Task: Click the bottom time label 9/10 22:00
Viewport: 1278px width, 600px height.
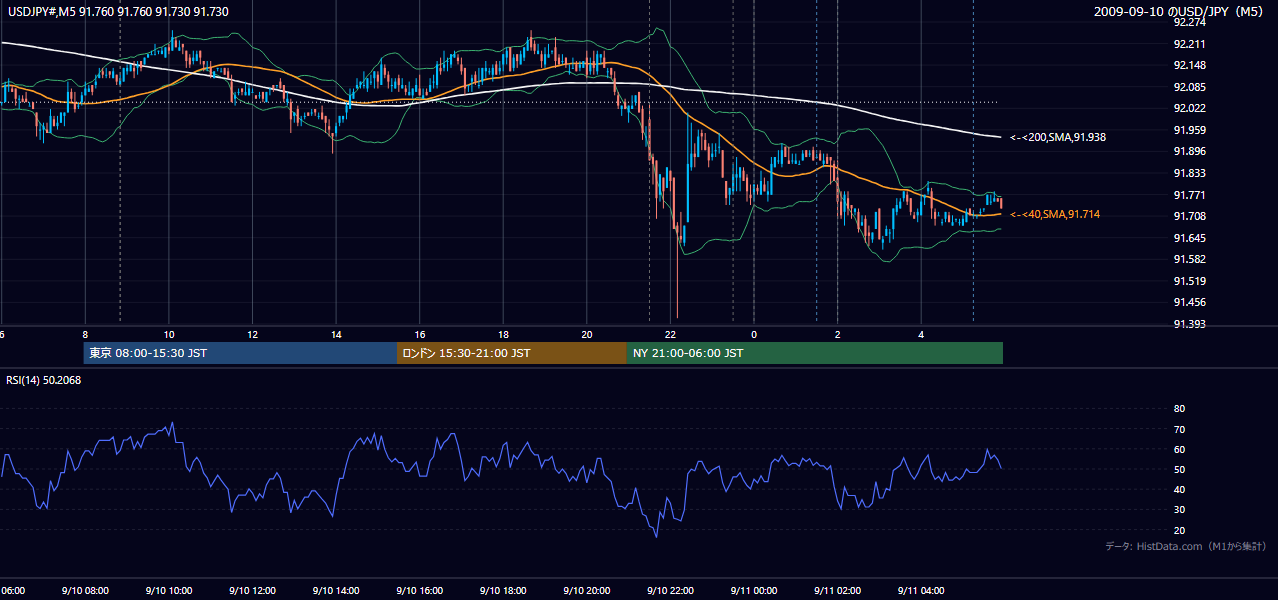Action: pos(670,591)
